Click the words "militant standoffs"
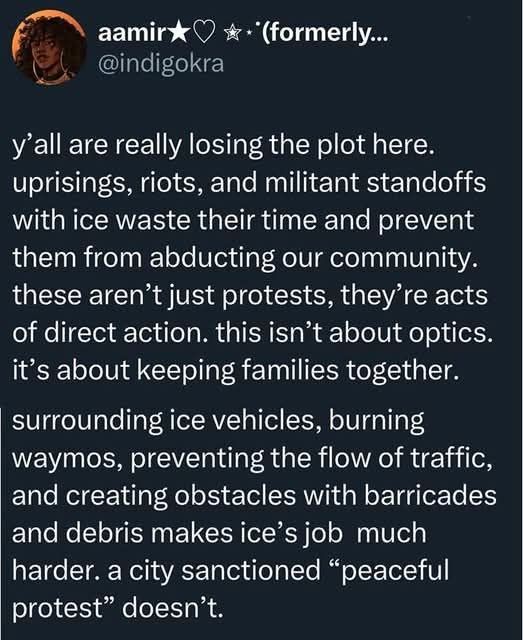523x640 pixels. point(375,183)
